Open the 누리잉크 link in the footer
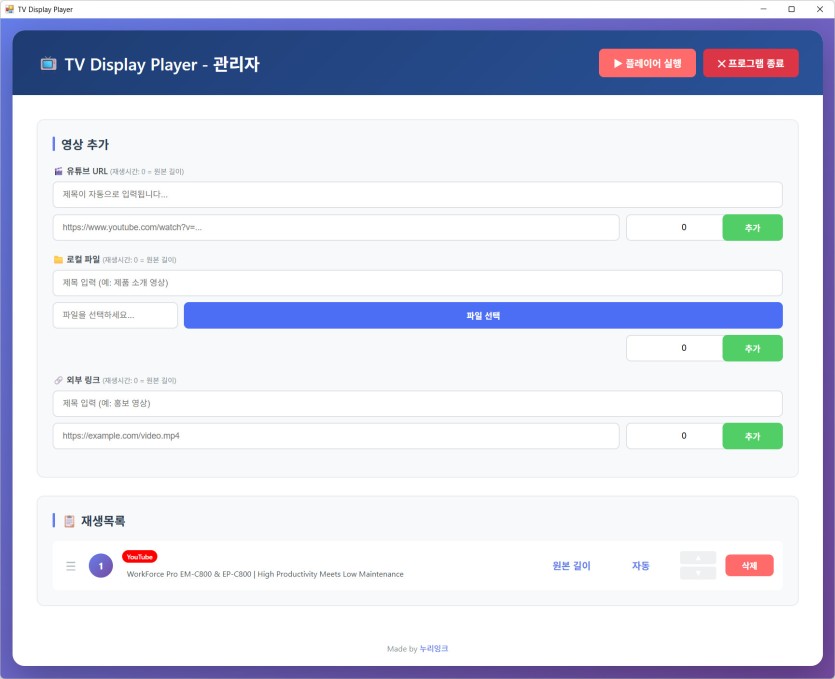The image size is (835, 679). point(434,649)
